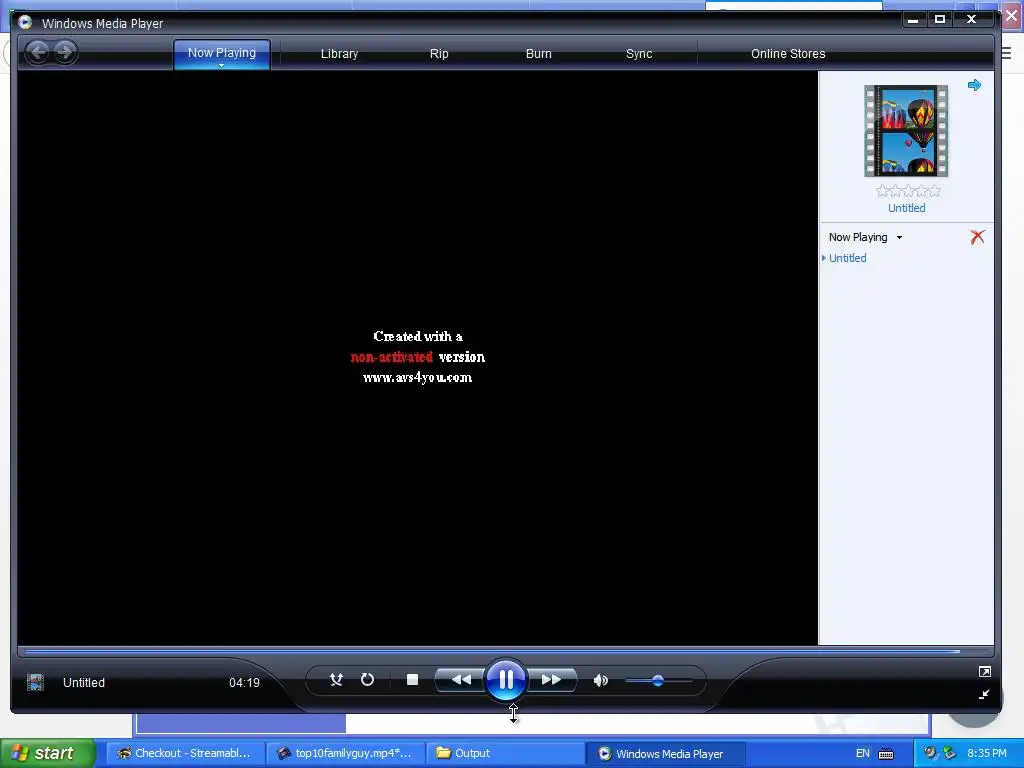Viewport: 1024px width, 768px height.
Task: Stop the video playback
Action: pyautogui.click(x=412, y=680)
